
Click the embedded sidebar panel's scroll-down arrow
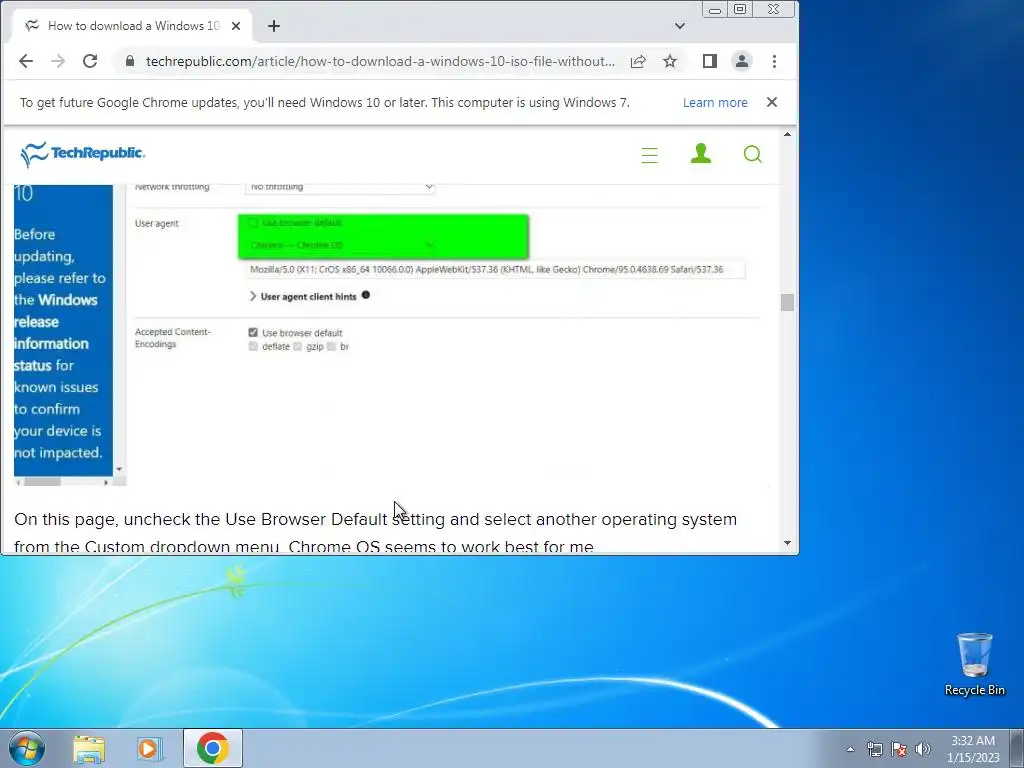pos(119,470)
